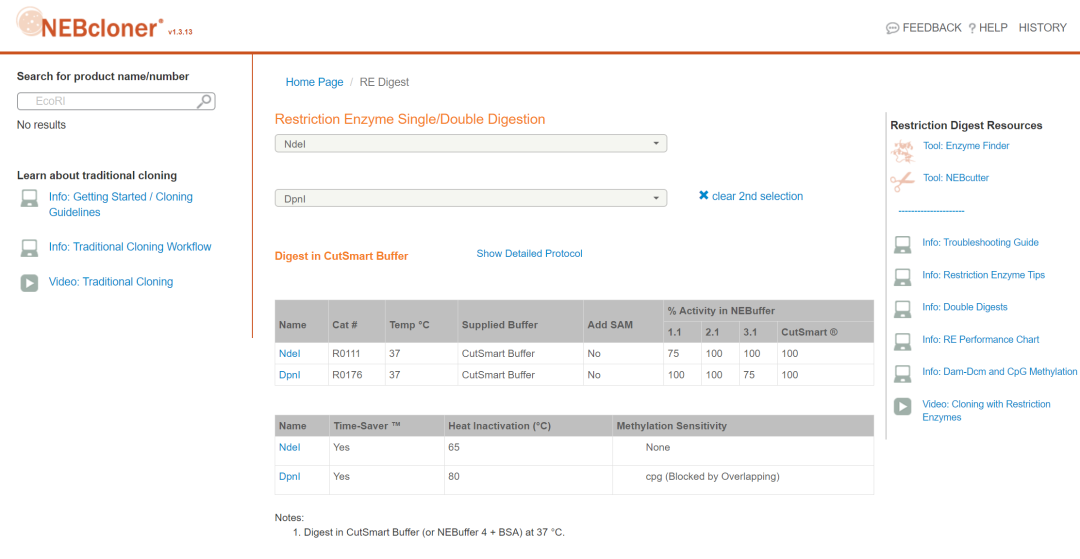This screenshot has width=1080, height=559.
Task: Show Detailed Protocol
Action: [x=529, y=253]
